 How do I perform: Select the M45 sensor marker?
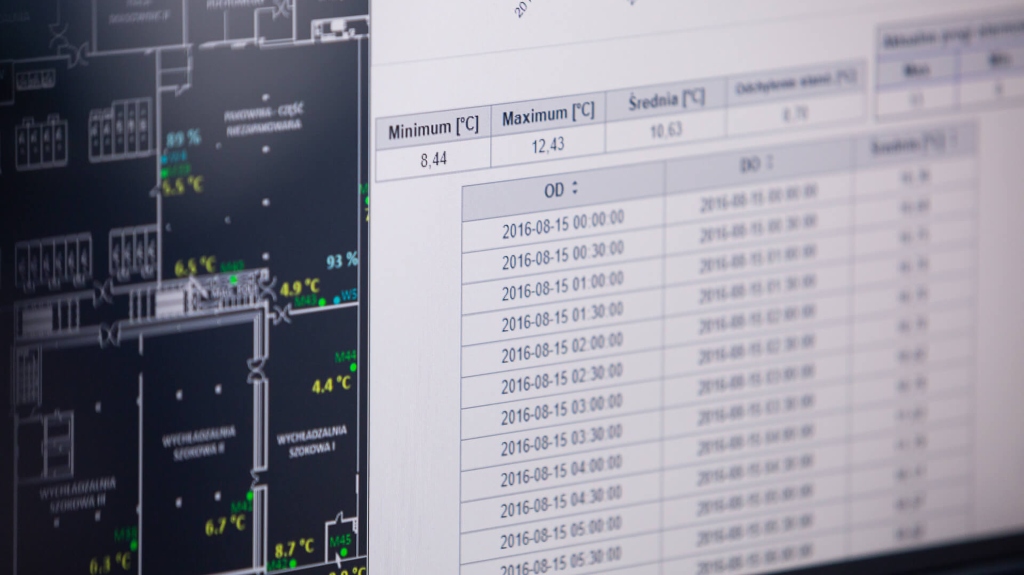341,541
